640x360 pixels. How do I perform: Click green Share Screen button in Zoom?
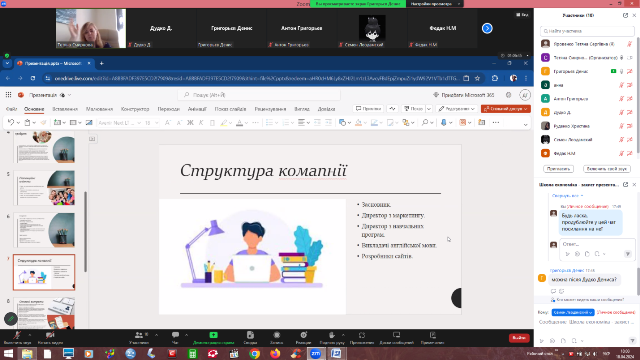tap(213, 337)
